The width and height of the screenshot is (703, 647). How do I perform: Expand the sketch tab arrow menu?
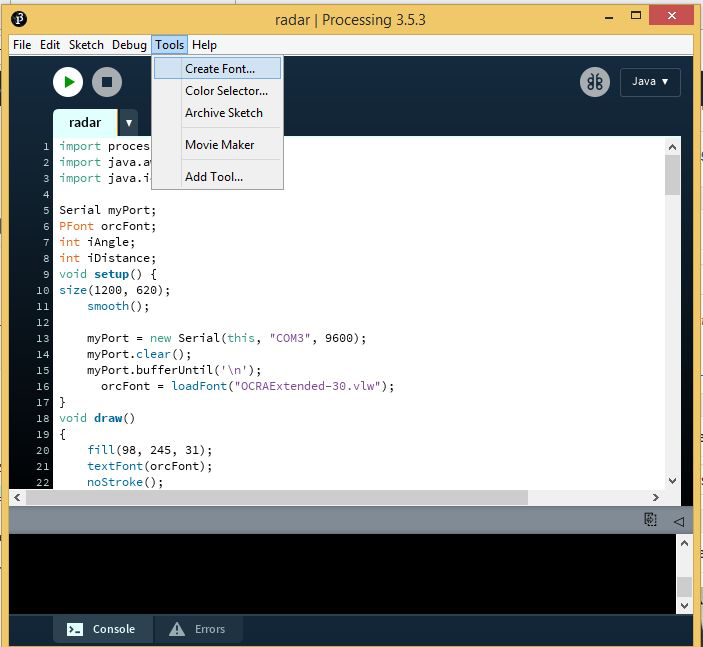(x=129, y=123)
